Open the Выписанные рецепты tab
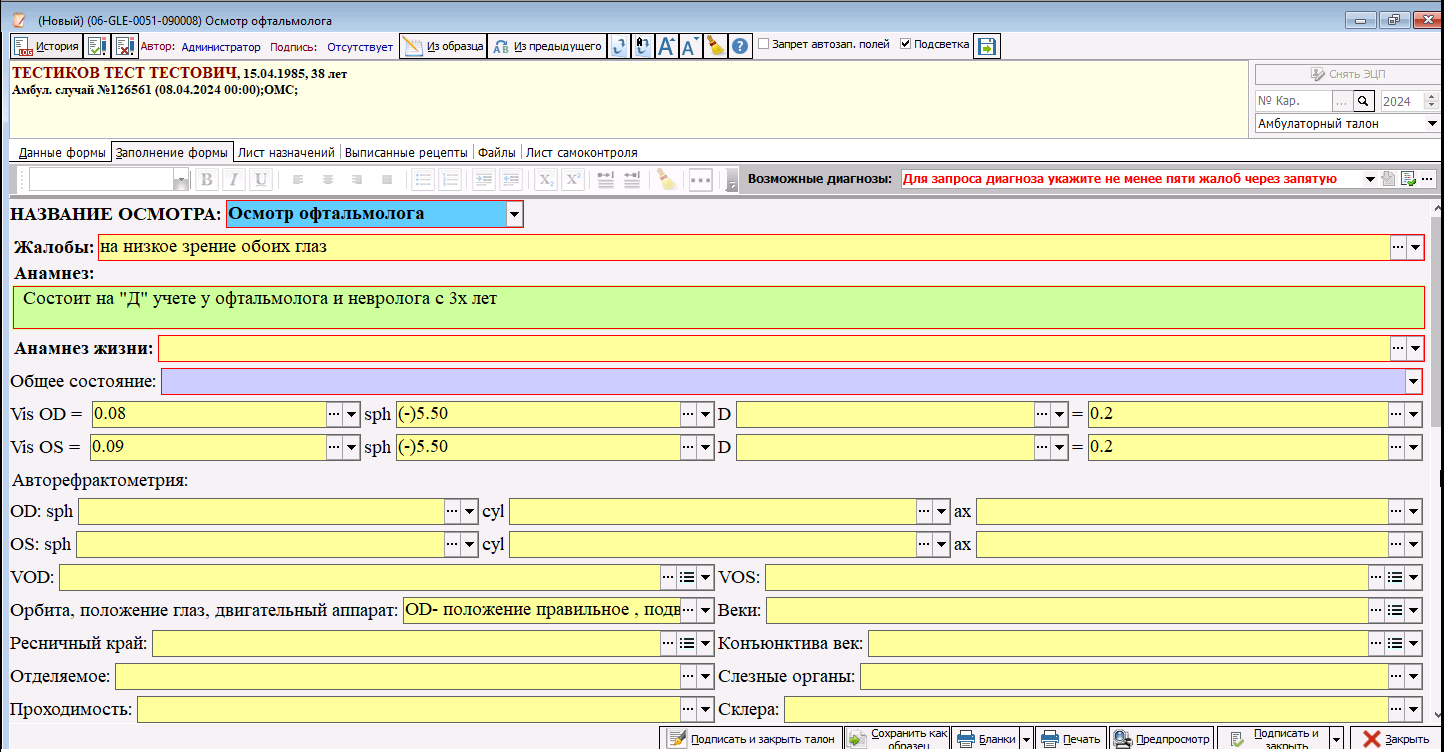This screenshot has height=752, width=1444. [x=406, y=153]
